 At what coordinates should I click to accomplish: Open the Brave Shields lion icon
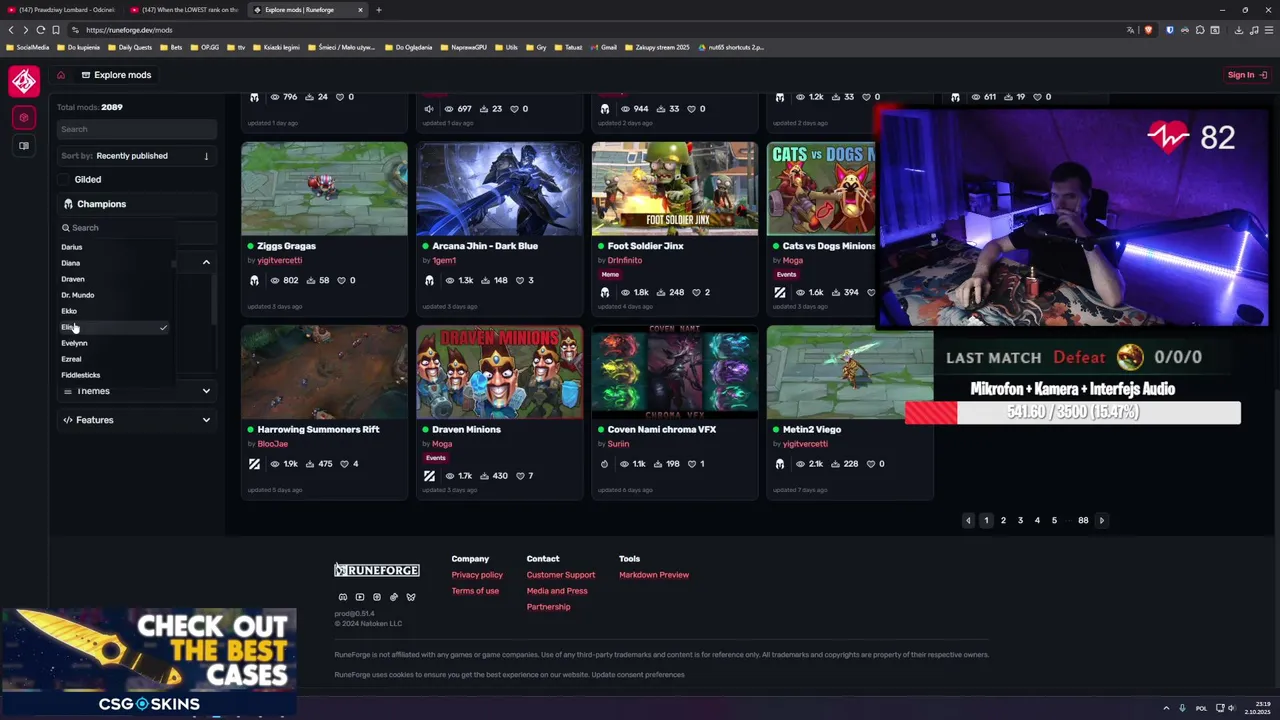[1148, 30]
